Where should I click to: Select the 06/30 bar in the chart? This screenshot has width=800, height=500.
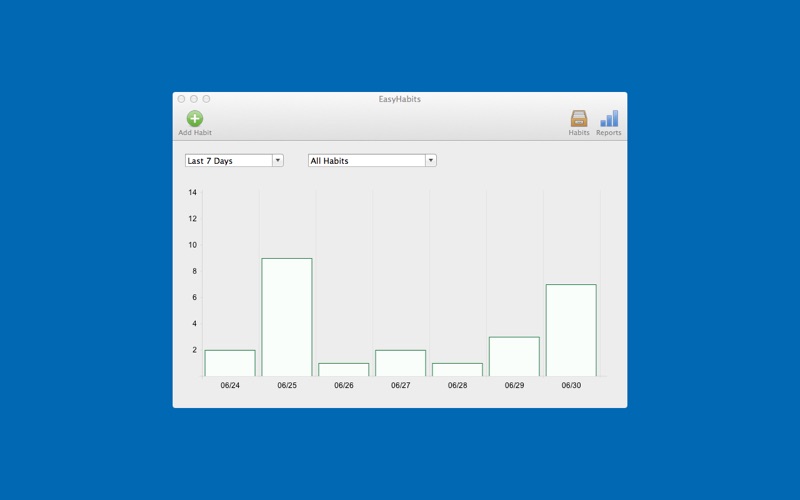coord(571,331)
